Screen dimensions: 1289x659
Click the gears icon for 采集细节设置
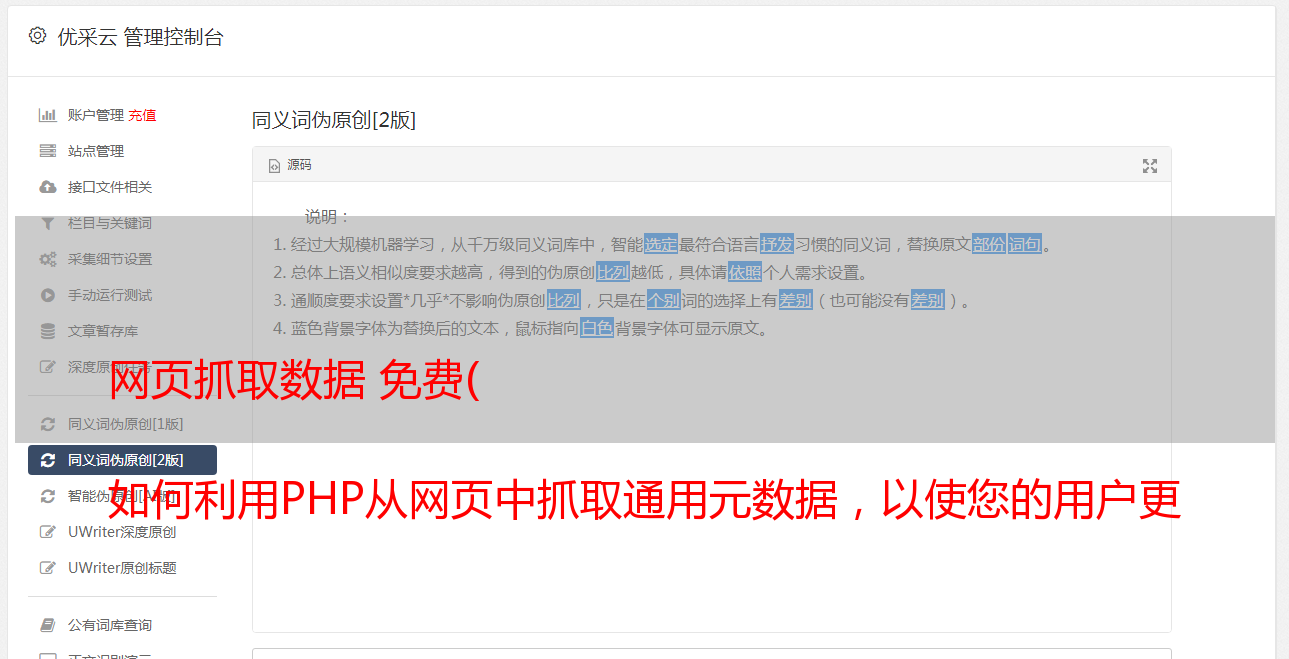pyautogui.click(x=47, y=259)
